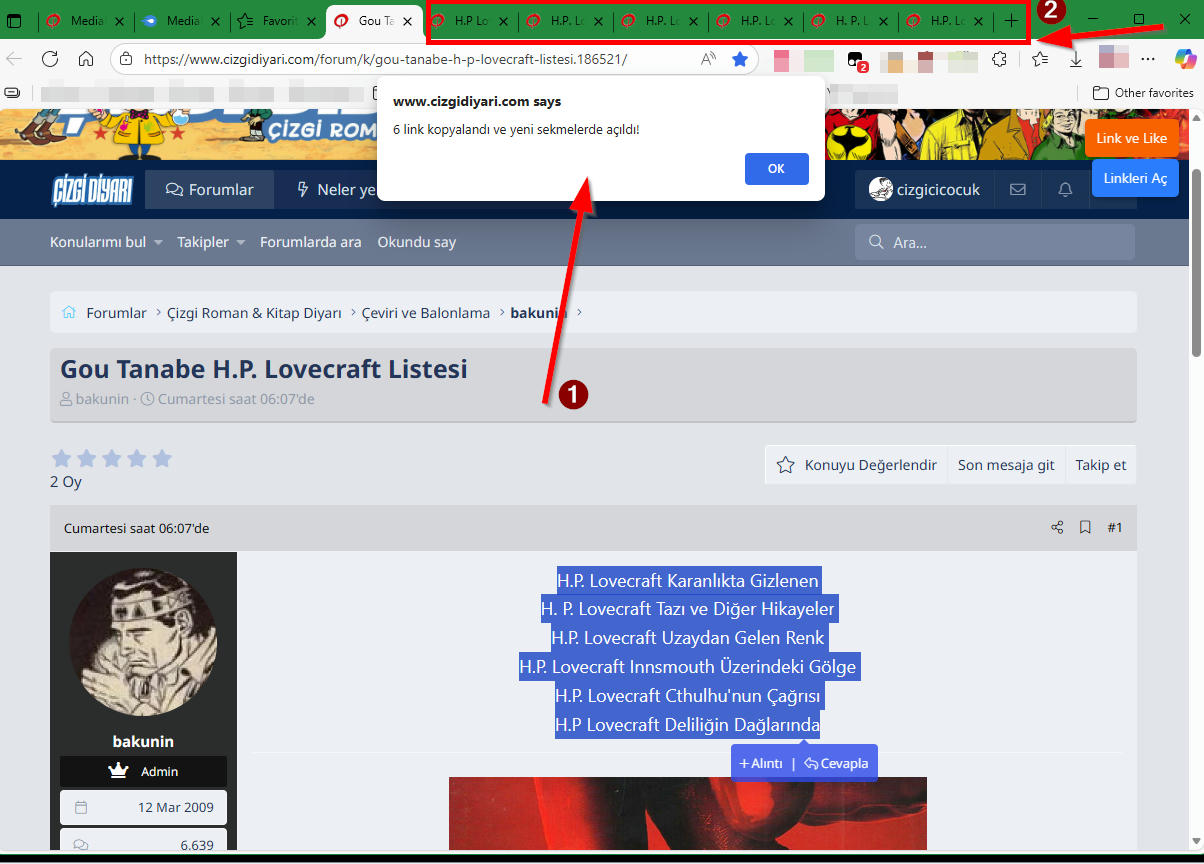Bookmark post #1 with bookmark icon

[x=1085, y=527]
